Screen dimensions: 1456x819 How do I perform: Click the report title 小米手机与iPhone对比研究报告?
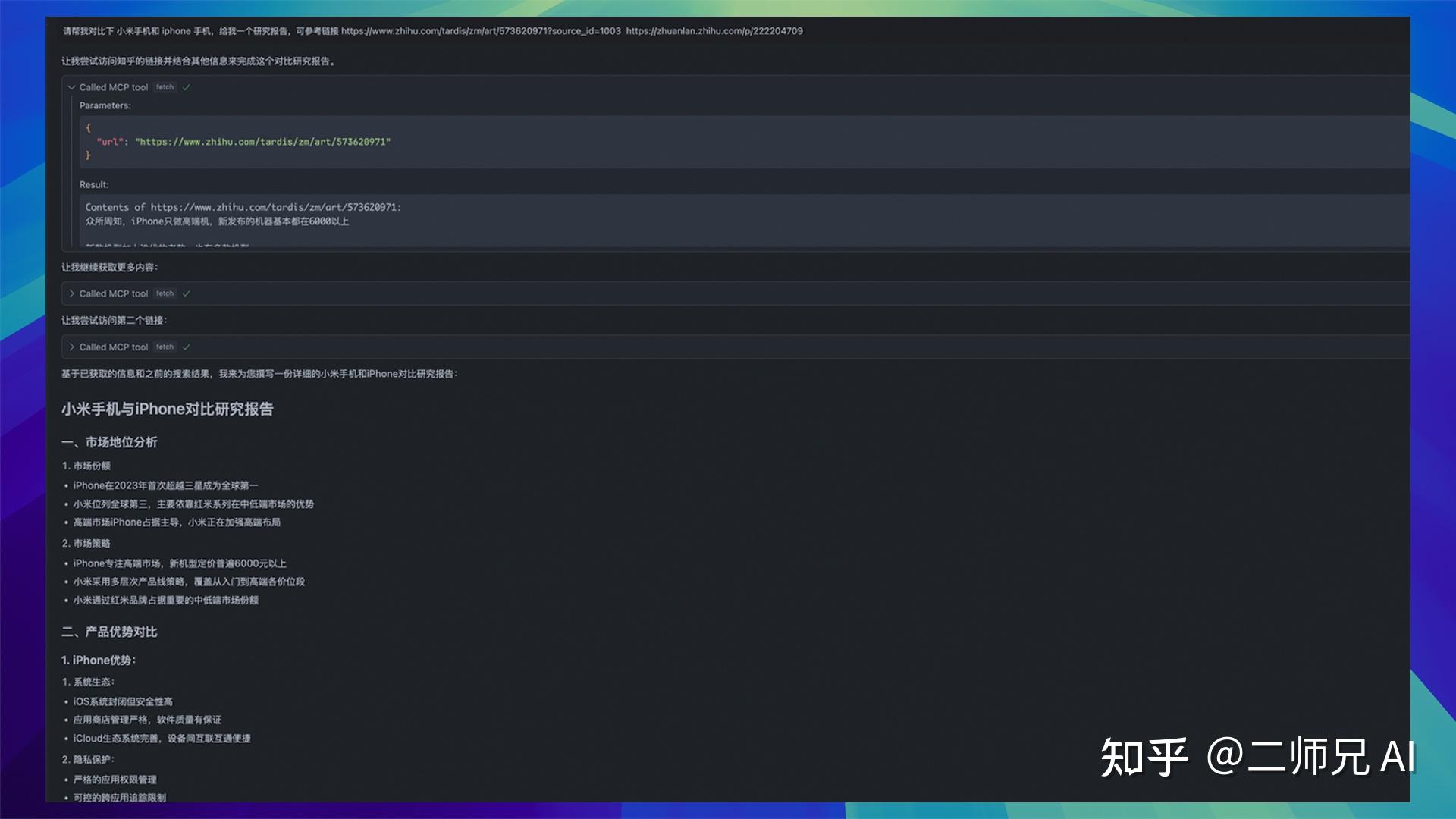[x=168, y=409]
